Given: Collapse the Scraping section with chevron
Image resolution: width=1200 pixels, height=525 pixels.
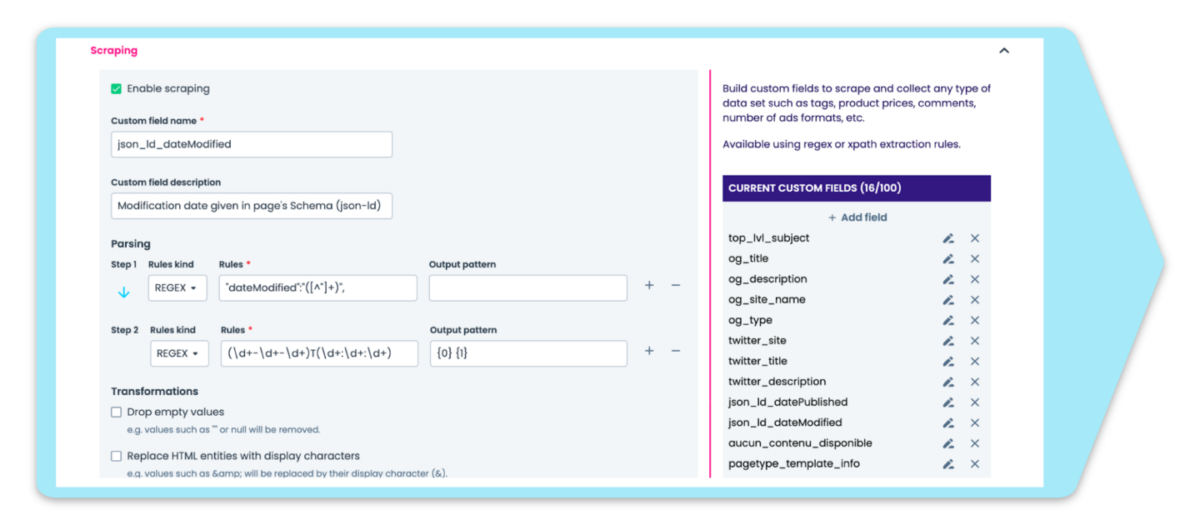Looking at the screenshot, I should (1004, 51).
